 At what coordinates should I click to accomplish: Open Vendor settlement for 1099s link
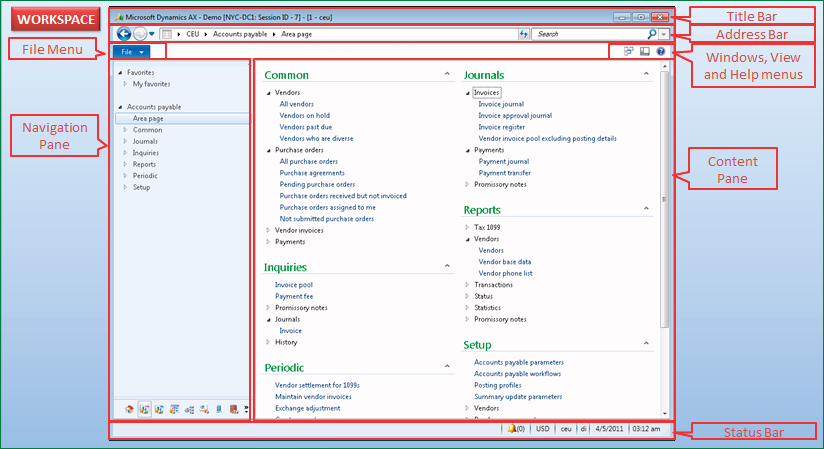[x=317, y=385]
